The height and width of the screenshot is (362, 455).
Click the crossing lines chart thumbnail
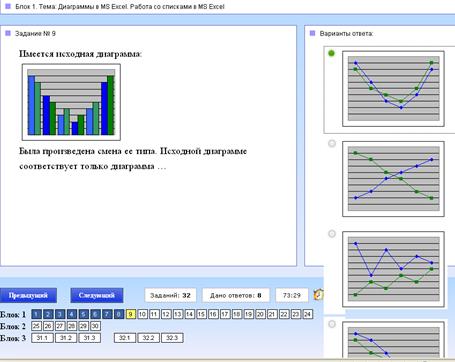click(393, 179)
